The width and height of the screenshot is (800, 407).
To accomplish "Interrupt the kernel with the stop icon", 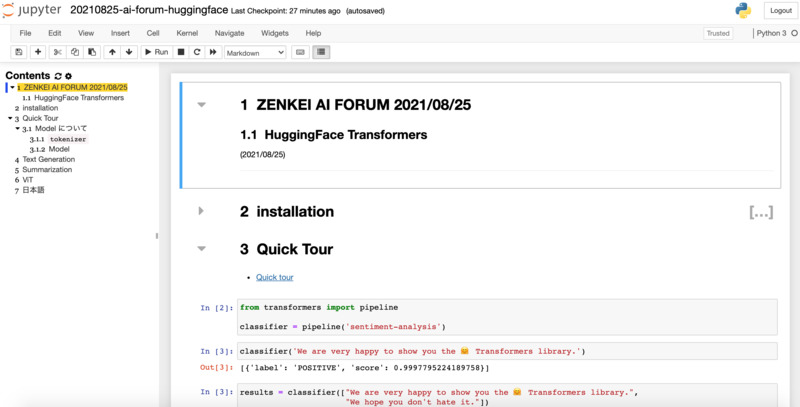I will (x=181, y=52).
